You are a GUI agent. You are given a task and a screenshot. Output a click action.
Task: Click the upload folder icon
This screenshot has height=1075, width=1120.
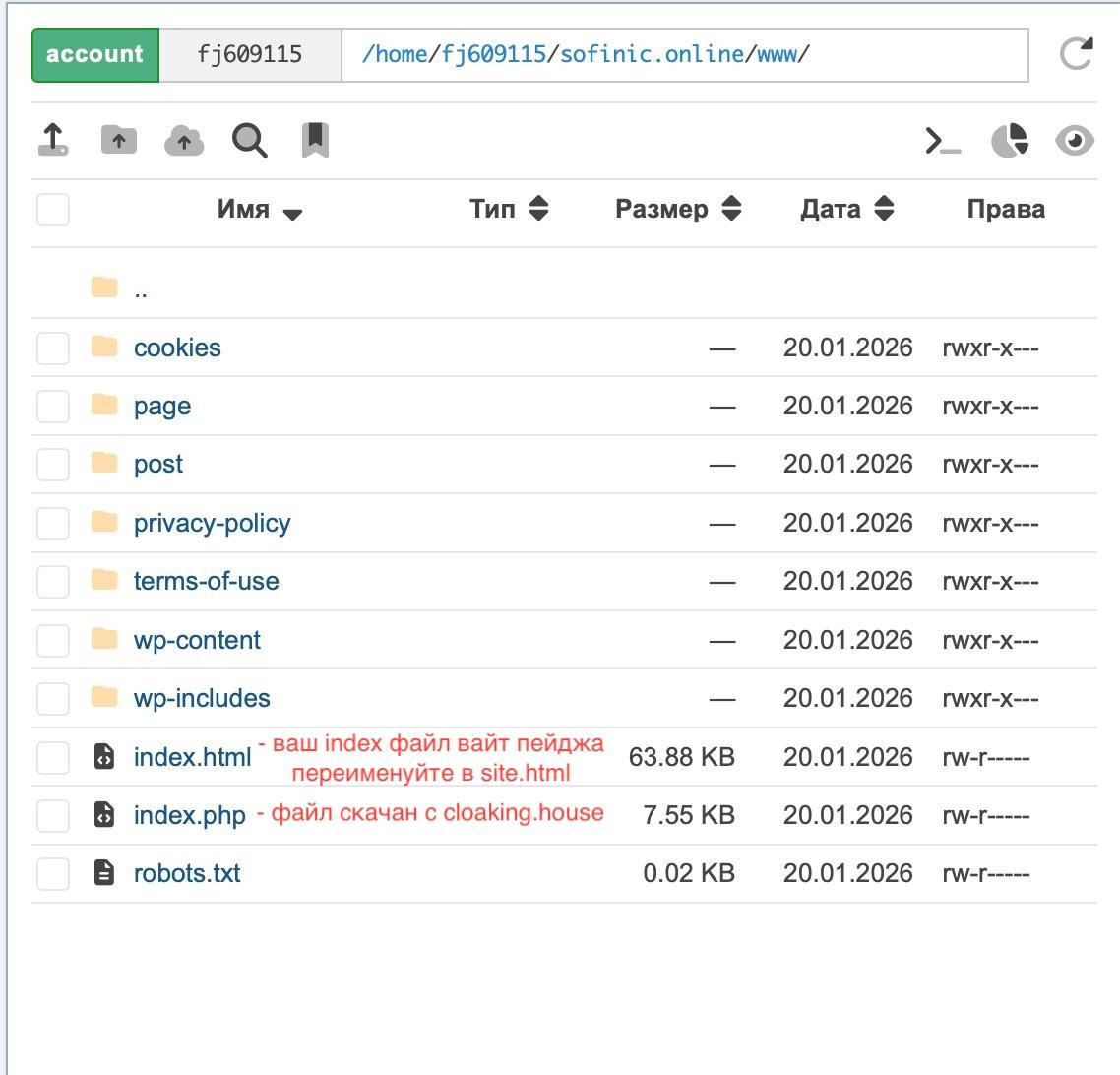(119, 140)
